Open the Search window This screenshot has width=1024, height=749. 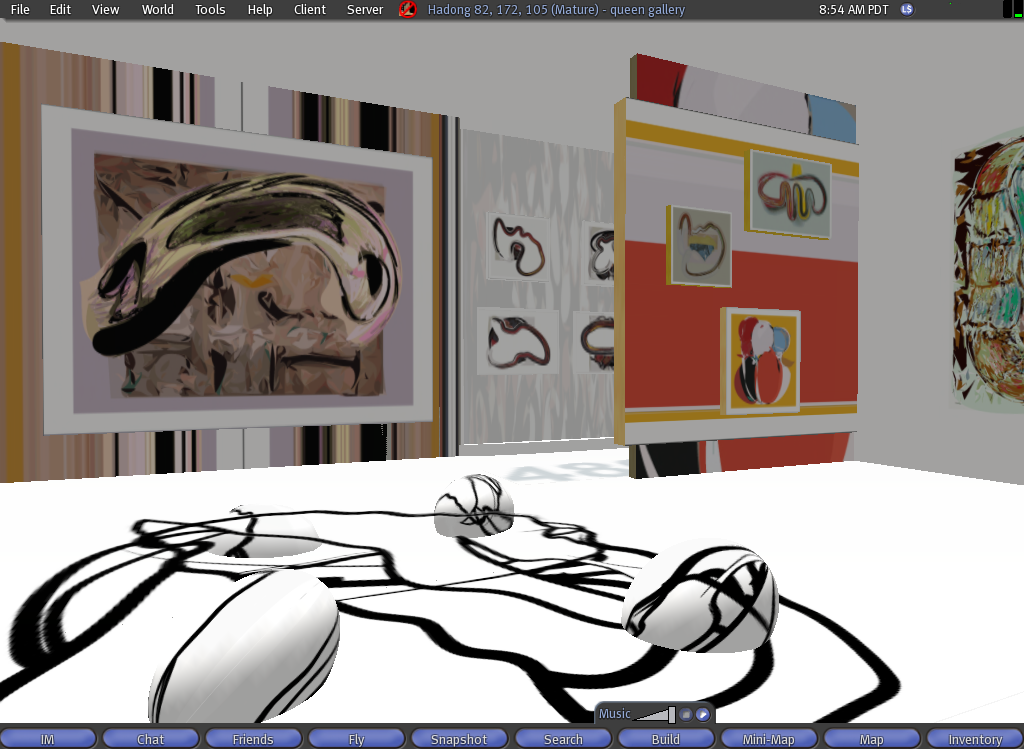pyautogui.click(x=563, y=739)
